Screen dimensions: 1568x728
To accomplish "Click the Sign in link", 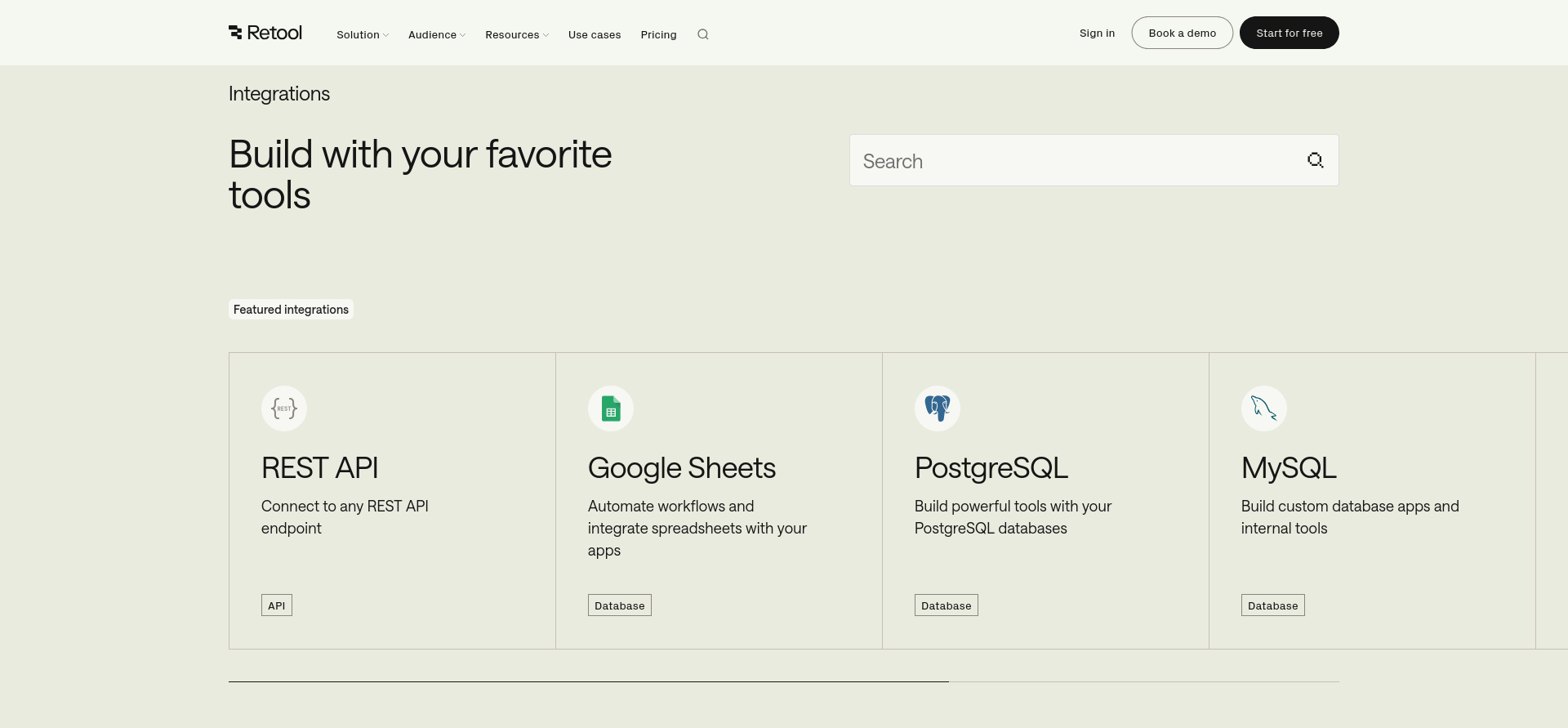I will point(1097,33).
